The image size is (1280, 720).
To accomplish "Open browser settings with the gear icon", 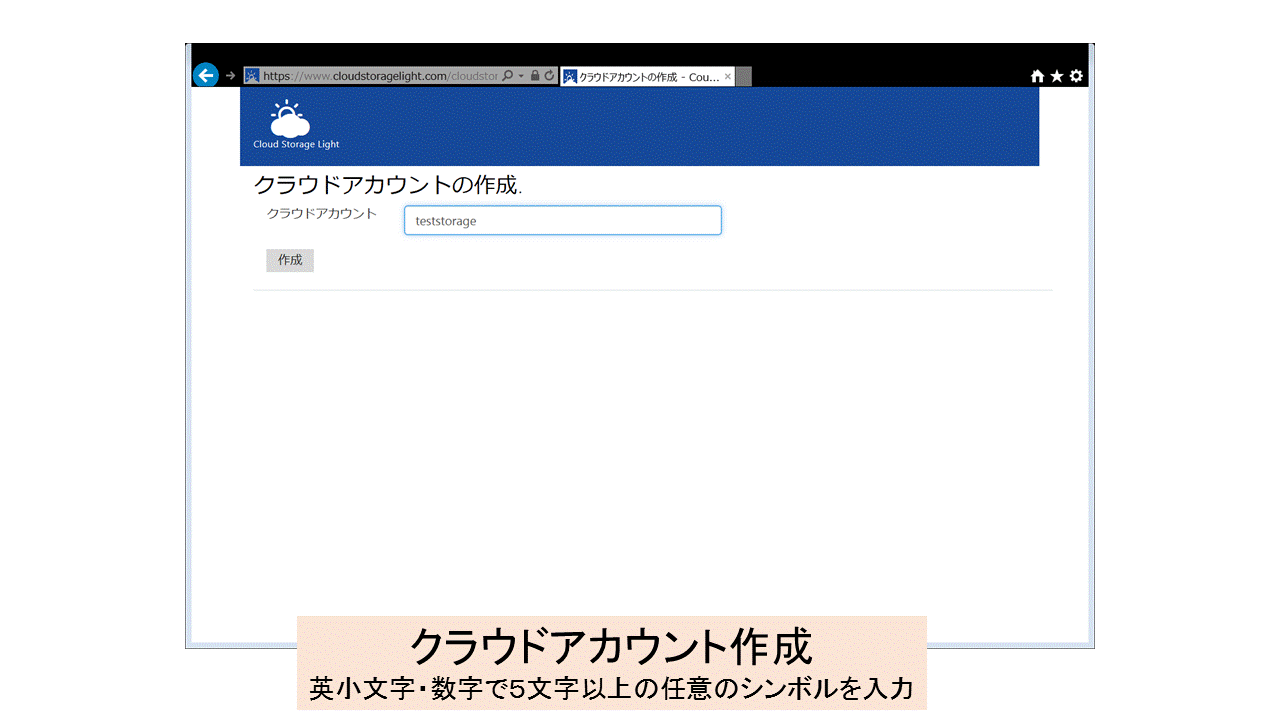I will (x=1076, y=76).
